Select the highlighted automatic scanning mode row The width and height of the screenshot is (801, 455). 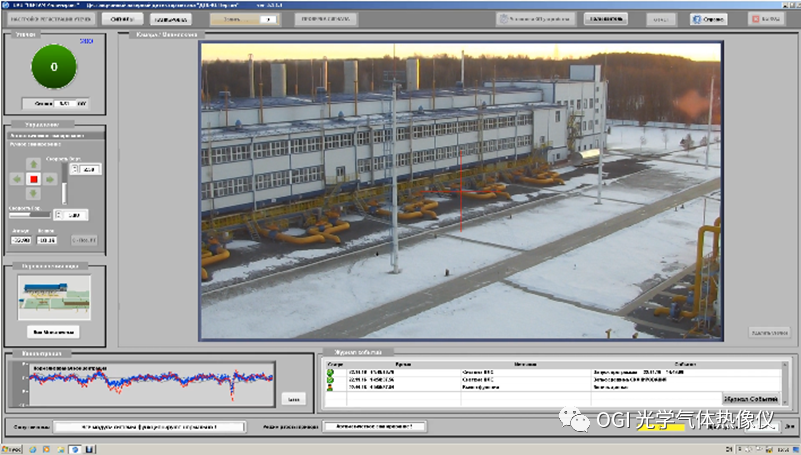[x=55, y=136]
